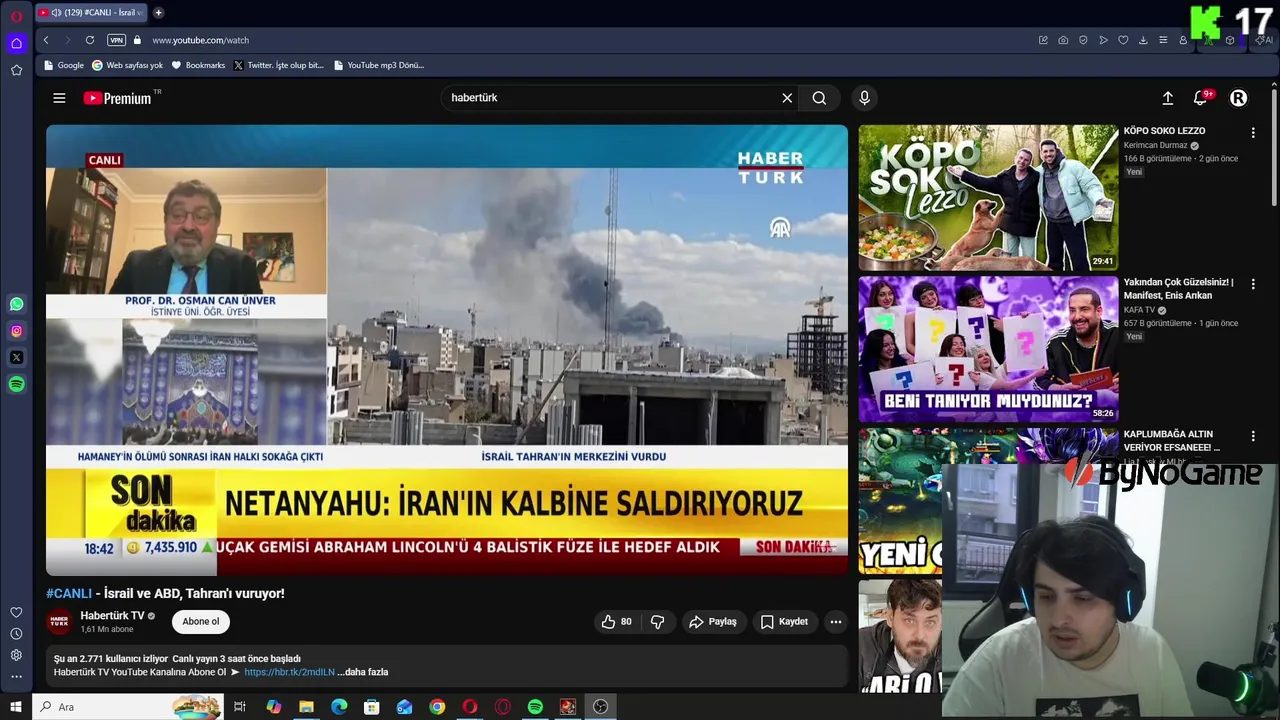Subscribe using Abone ol button
The height and width of the screenshot is (720, 1280).
(x=200, y=622)
